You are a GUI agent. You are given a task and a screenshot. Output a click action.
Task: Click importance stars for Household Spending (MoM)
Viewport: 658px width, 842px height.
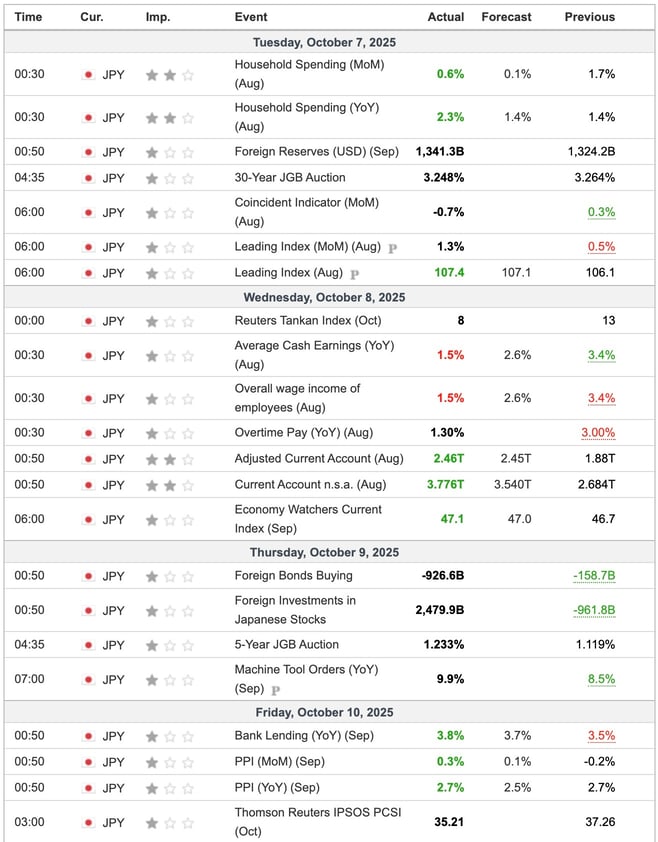click(x=169, y=74)
